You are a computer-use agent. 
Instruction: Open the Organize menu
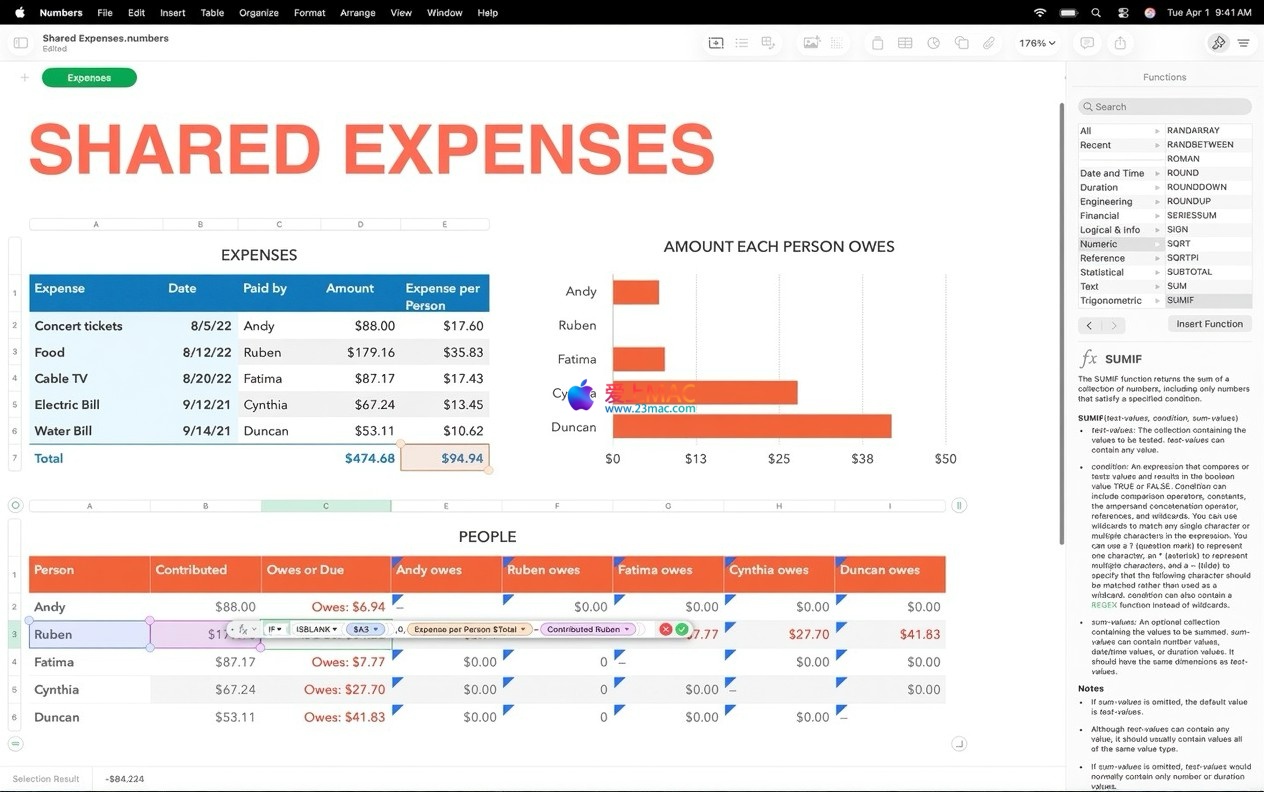pyautogui.click(x=258, y=13)
